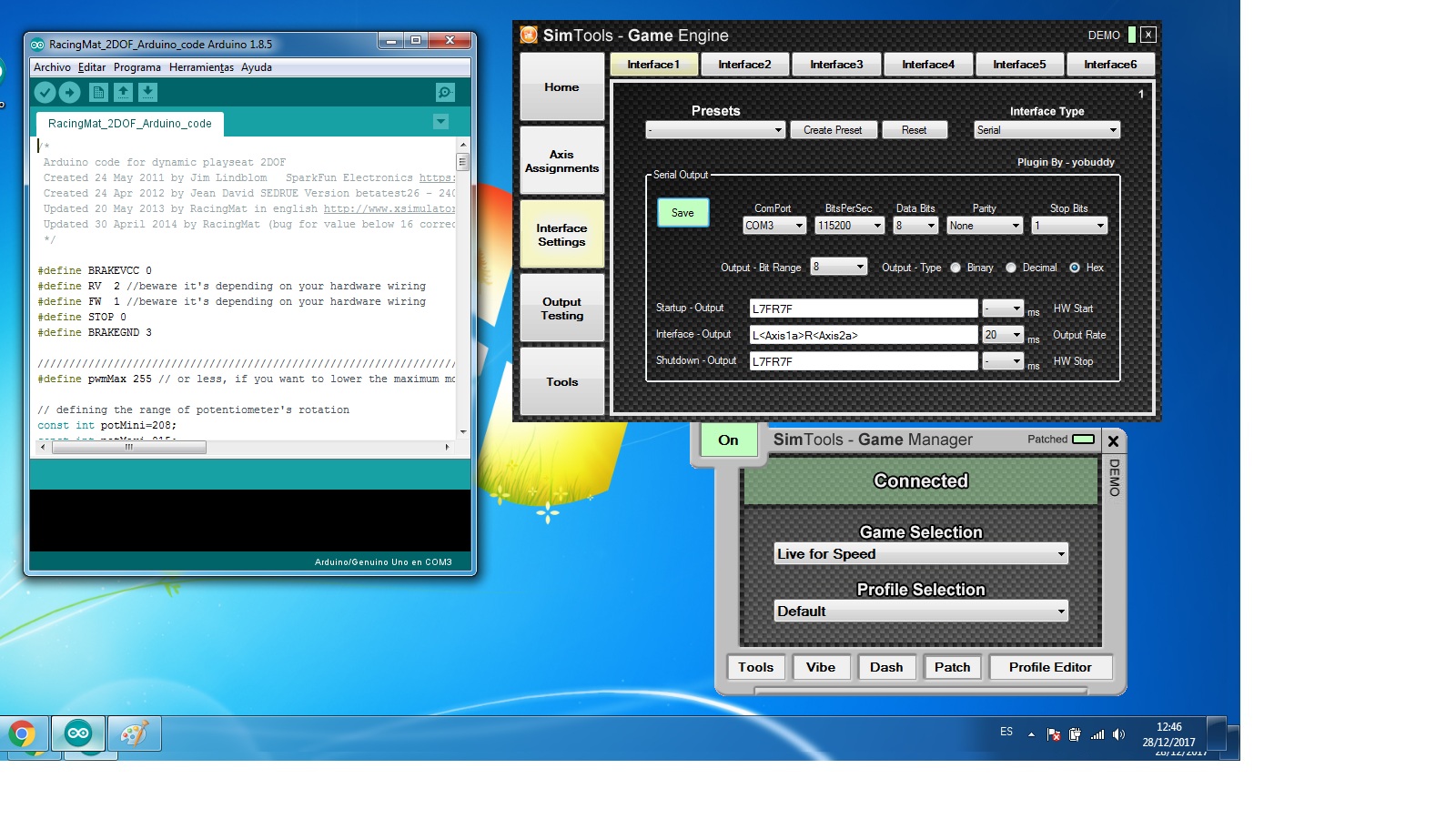The height and width of the screenshot is (819, 1456).
Task: Click the Action Center flag icon
Action: pyautogui.click(x=1053, y=734)
